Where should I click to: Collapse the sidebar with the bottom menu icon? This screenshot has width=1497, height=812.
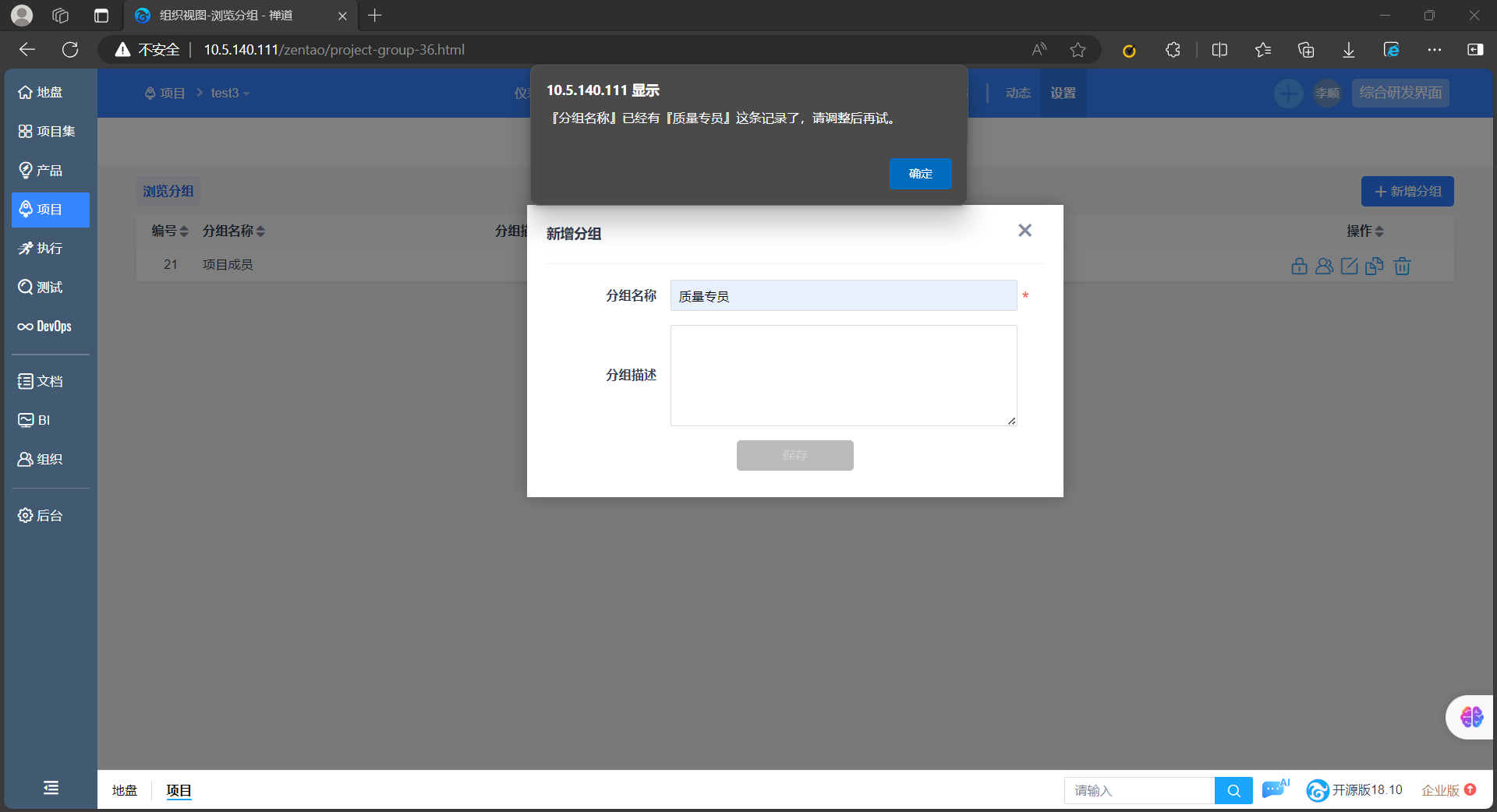tap(51, 788)
